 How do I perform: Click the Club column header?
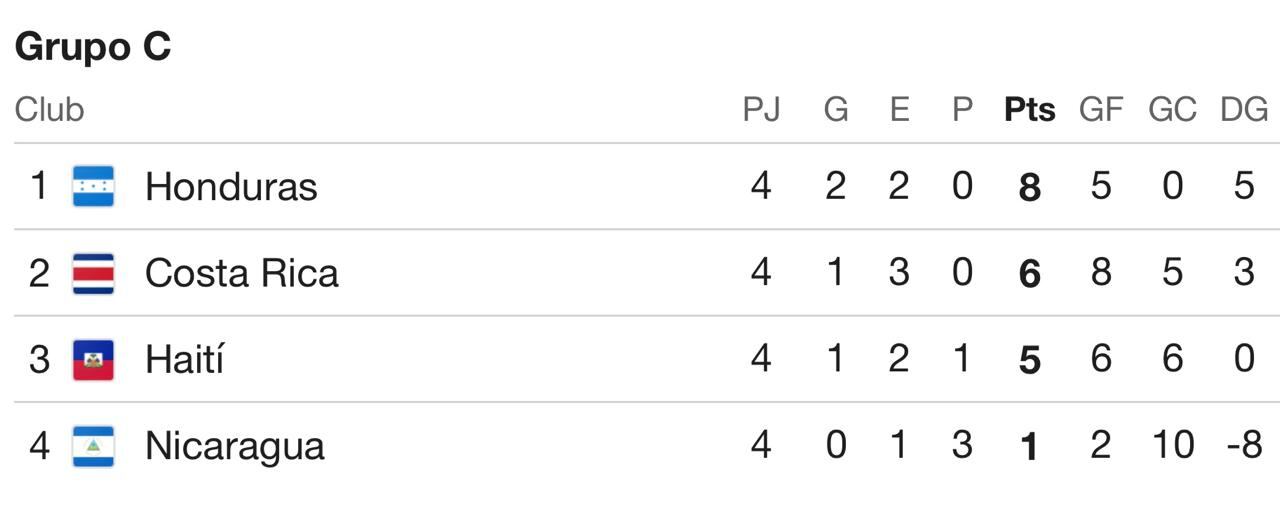(49, 109)
